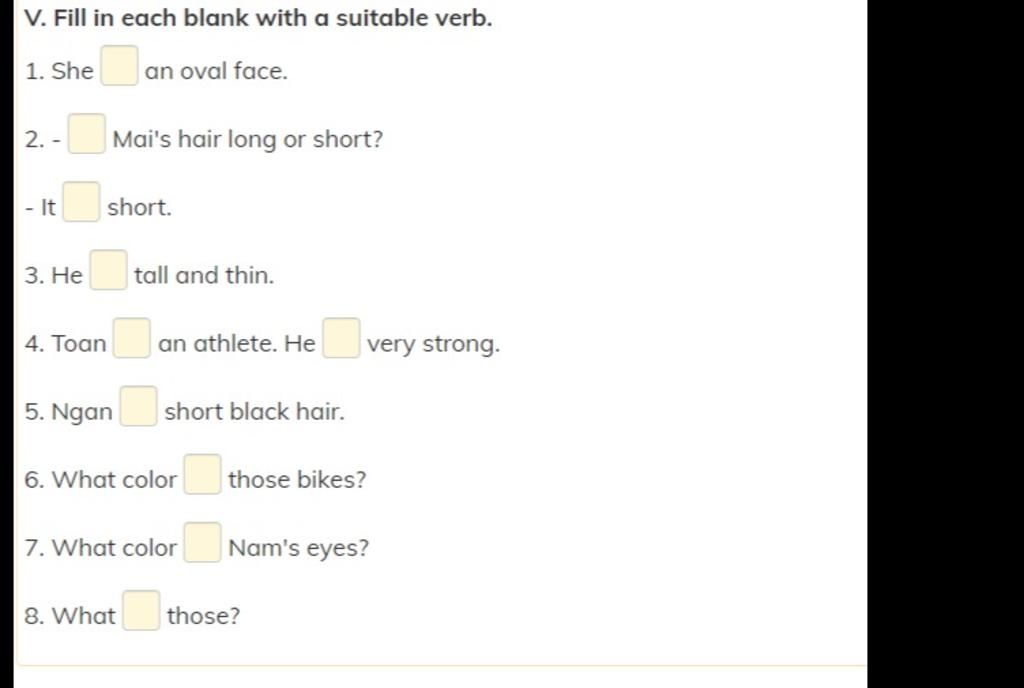
Task: Click the text 'short black hair.'
Action: pos(254,411)
